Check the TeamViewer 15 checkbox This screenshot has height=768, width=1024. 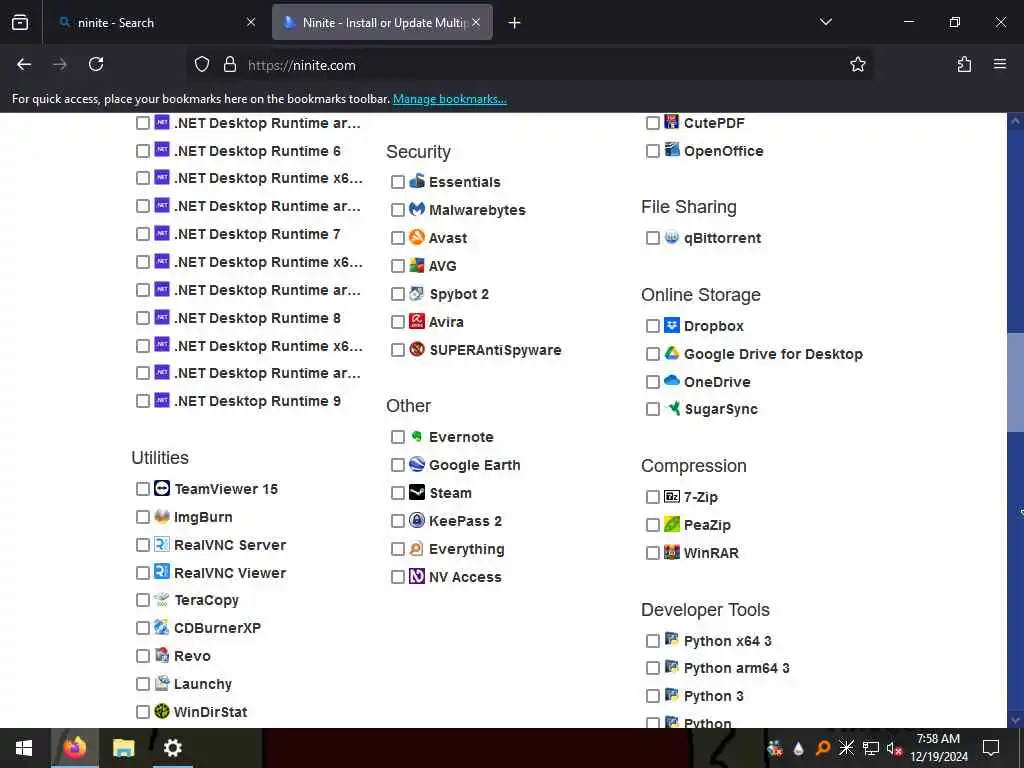tap(143, 488)
